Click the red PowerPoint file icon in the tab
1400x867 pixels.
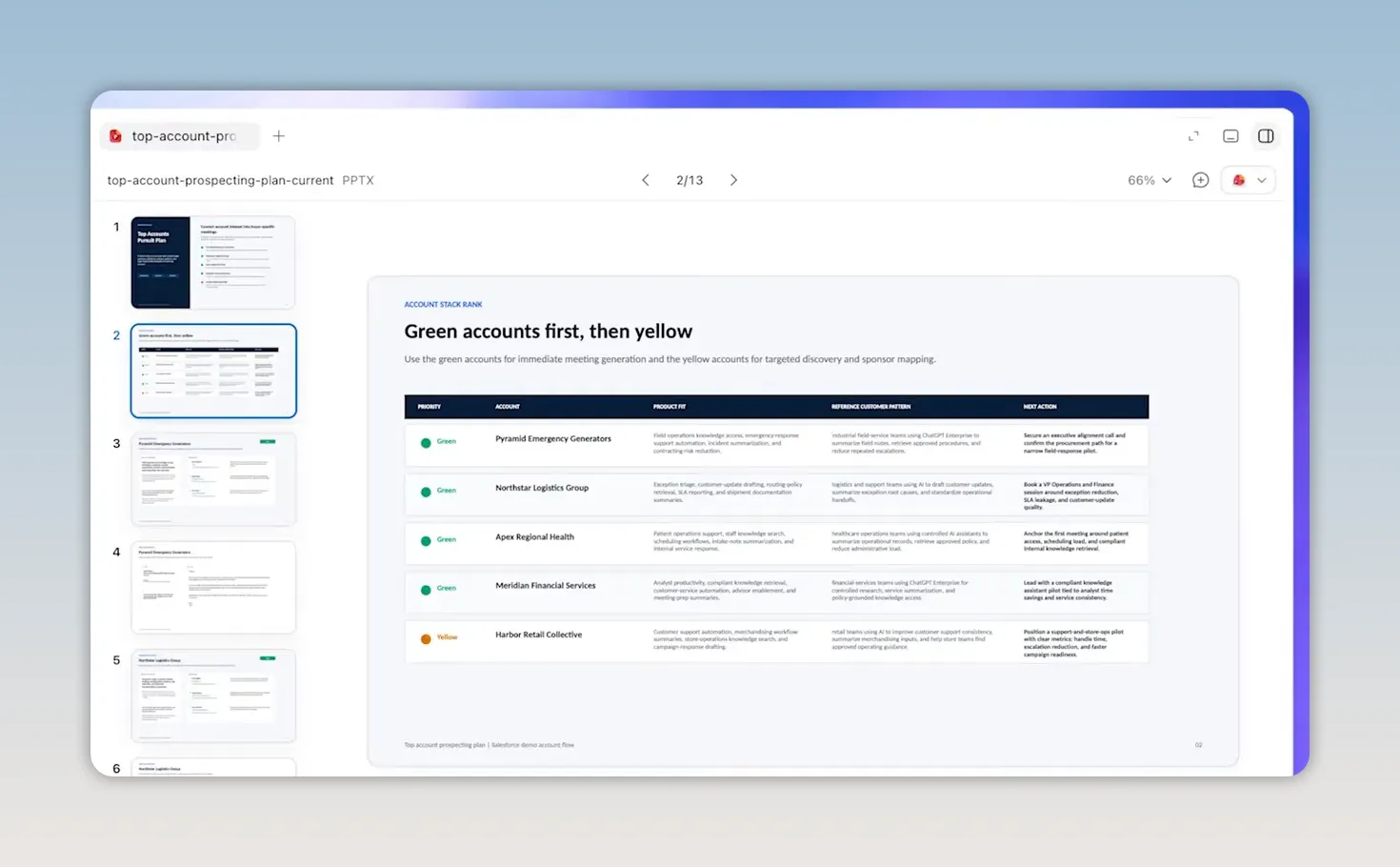point(115,136)
